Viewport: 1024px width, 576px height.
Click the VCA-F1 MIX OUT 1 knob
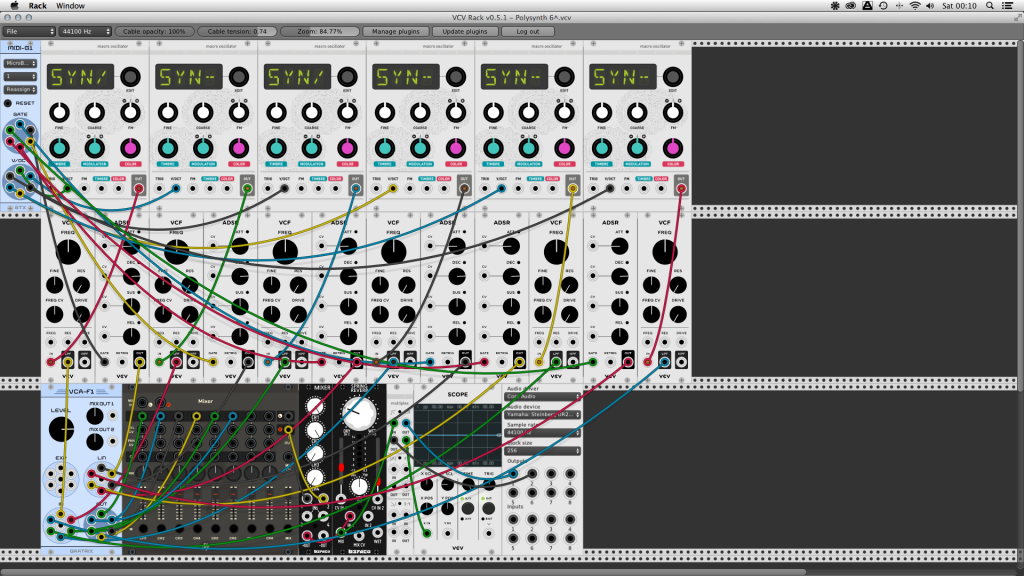pyautogui.click(x=95, y=416)
